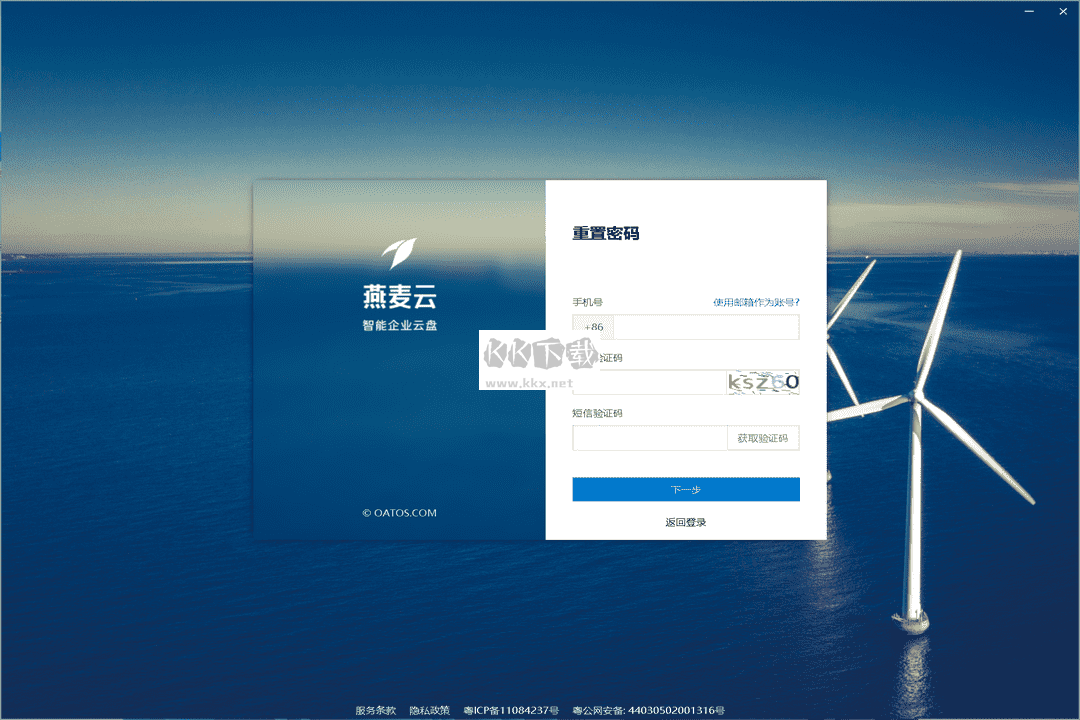This screenshot has width=1080, height=720.
Task: Close the application window
Action: coord(1062,11)
